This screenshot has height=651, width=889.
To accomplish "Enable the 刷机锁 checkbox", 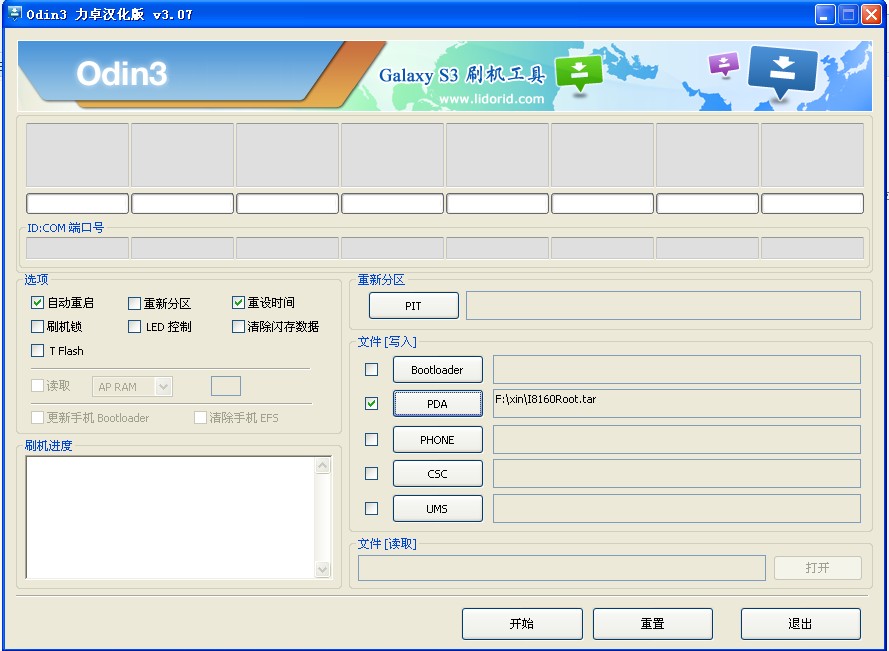I will point(37,327).
